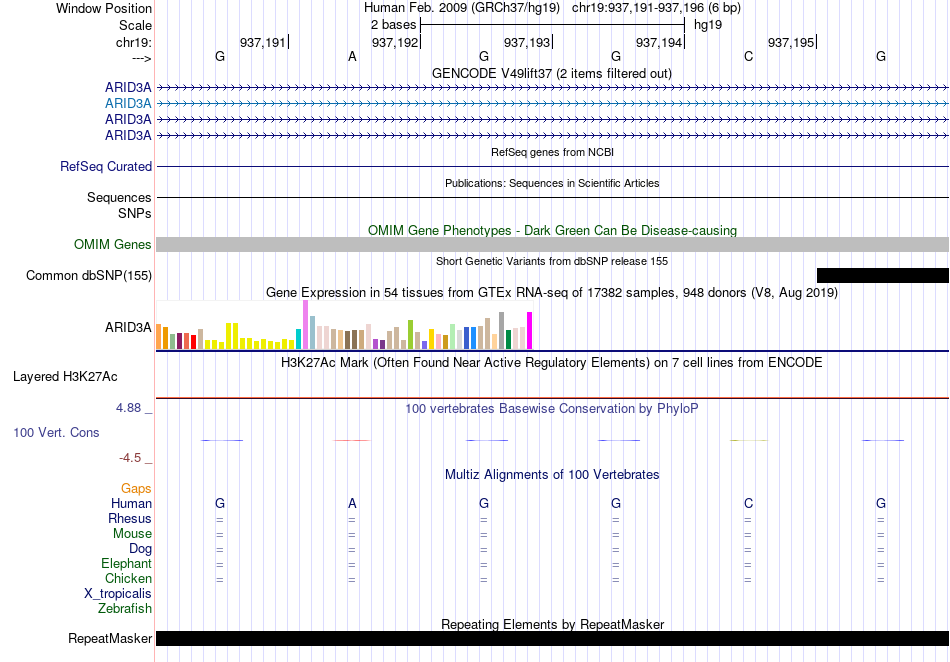Click the tallest violet GTEx expression bar
The height and width of the screenshot is (662, 950).
[x=305, y=325]
